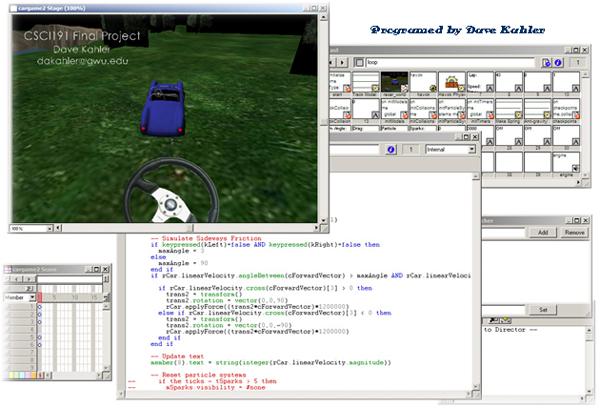
Task: Click Cast window vertical scrollbar up arrow
Action: (x=585, y=75)
